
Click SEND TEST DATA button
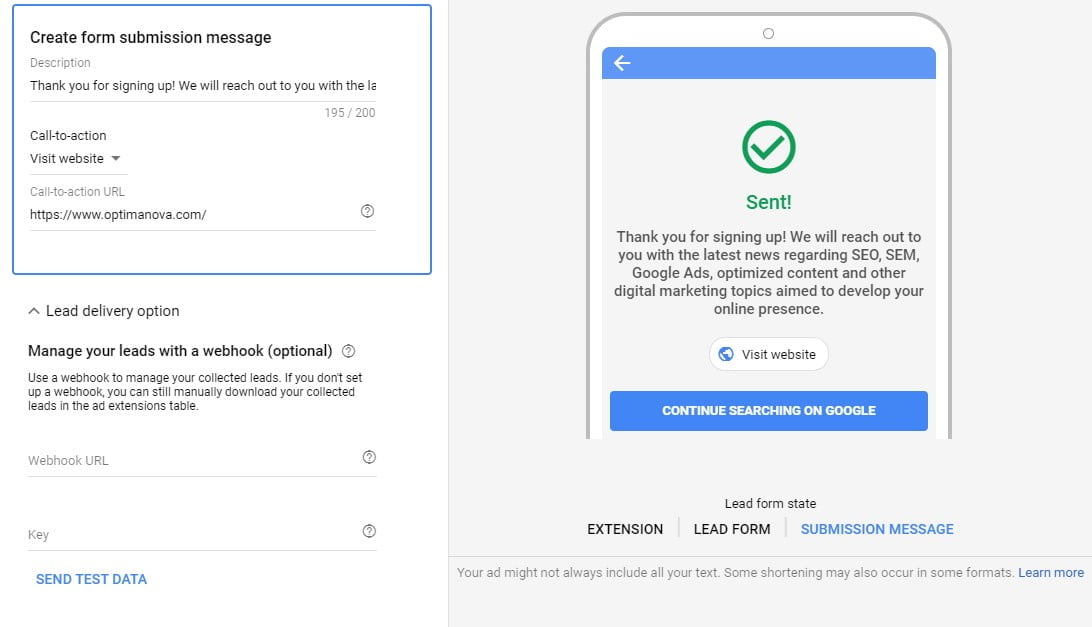point(91,579)
